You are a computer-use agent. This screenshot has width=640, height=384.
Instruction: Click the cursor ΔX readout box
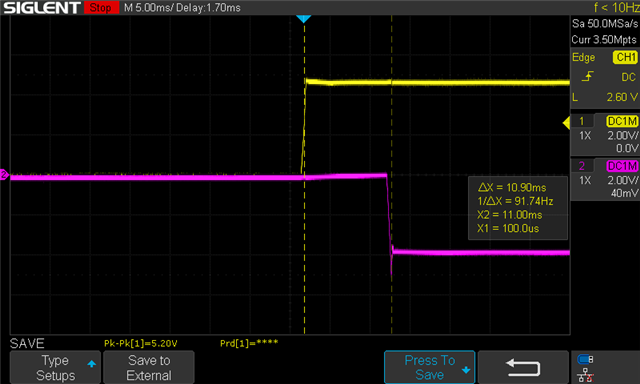click(x=518, y=208)
